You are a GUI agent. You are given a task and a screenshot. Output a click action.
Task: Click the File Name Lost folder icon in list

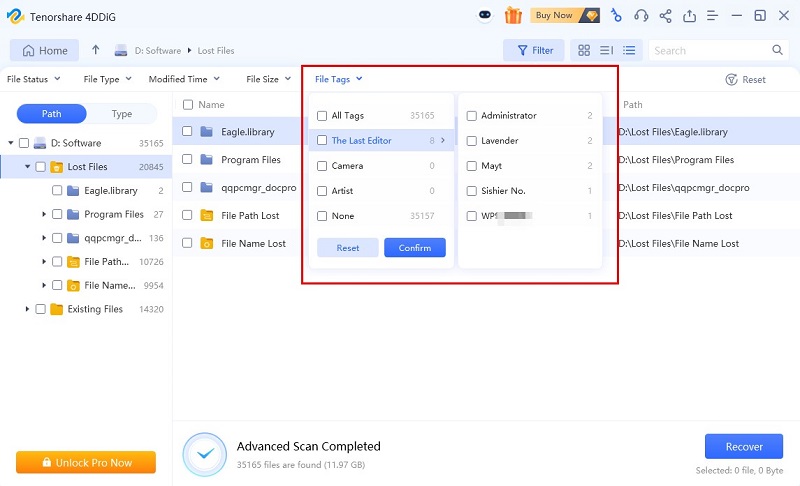207,243
